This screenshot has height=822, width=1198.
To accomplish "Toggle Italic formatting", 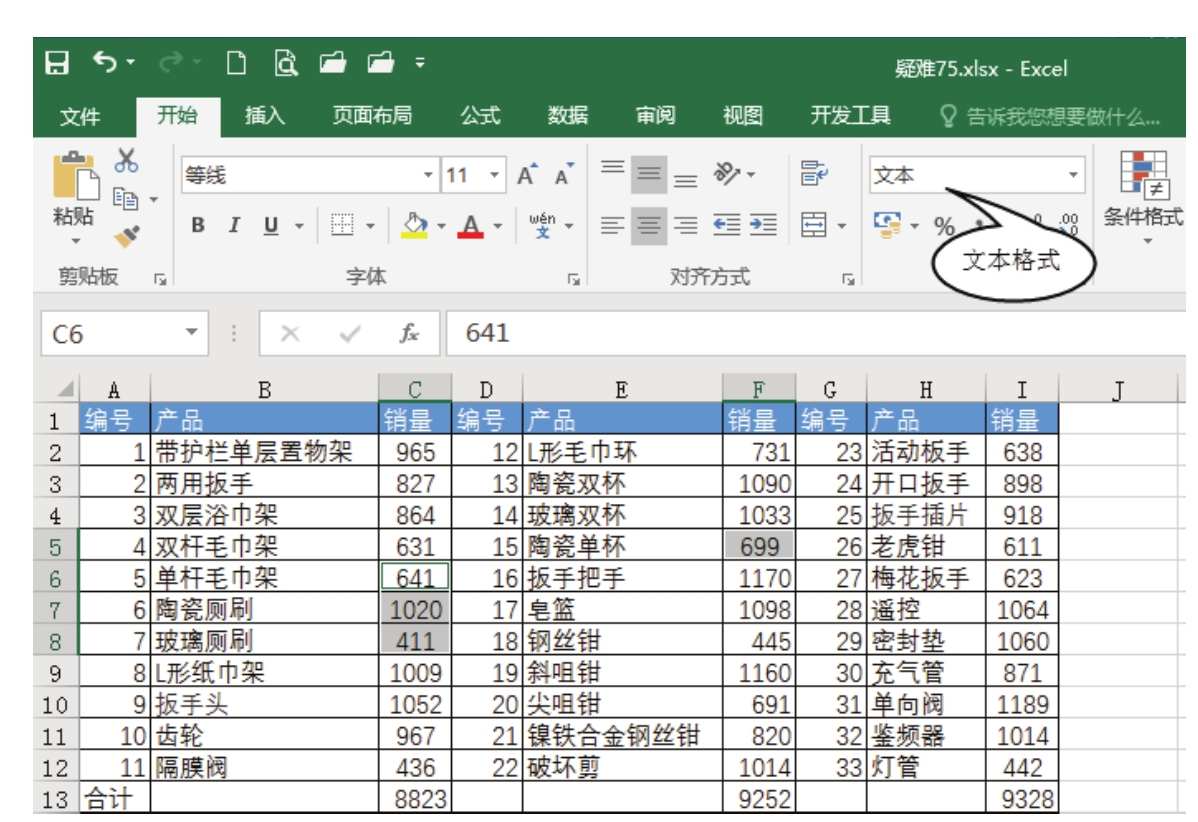I will [x=234, y=225].
